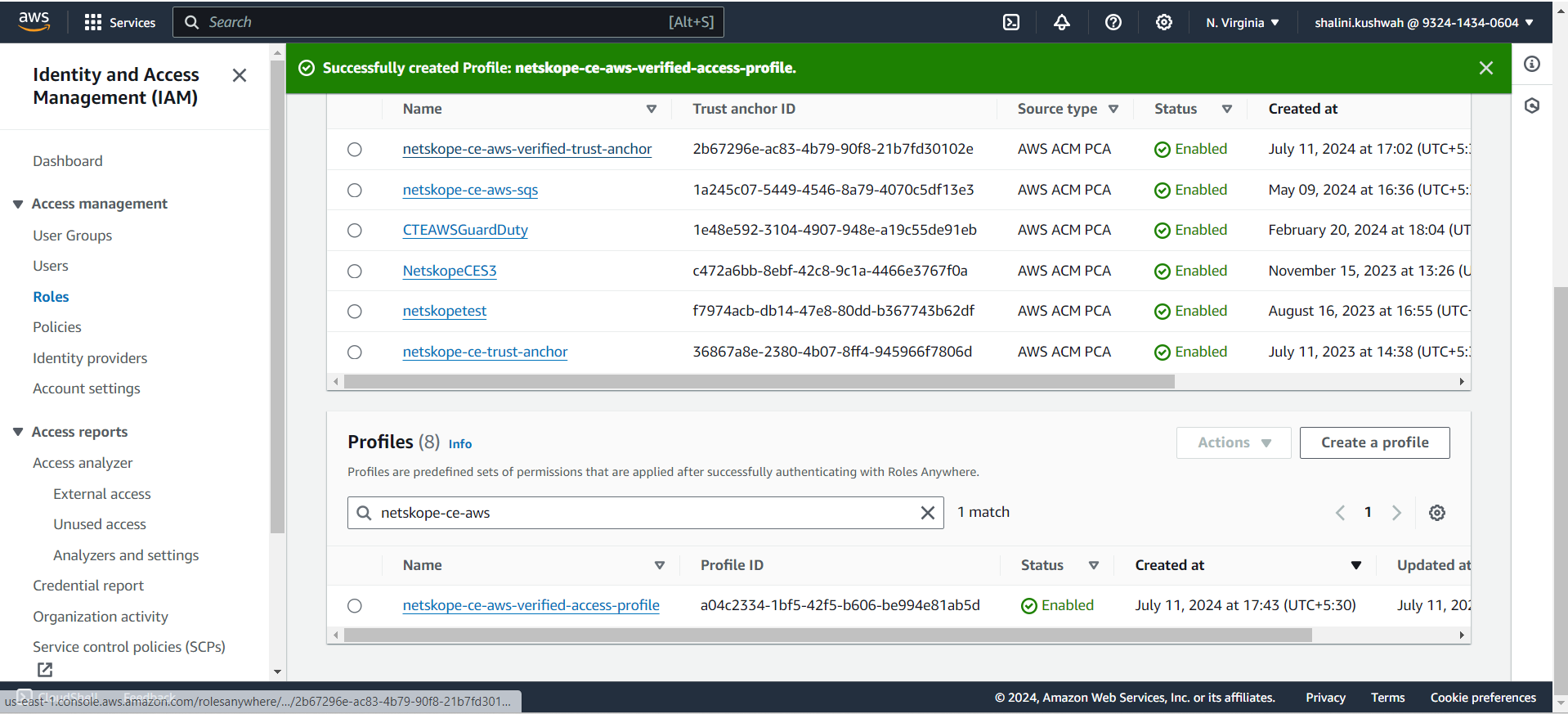
Task: Select netskopetest radio button
Action: (x=355, y=312)
